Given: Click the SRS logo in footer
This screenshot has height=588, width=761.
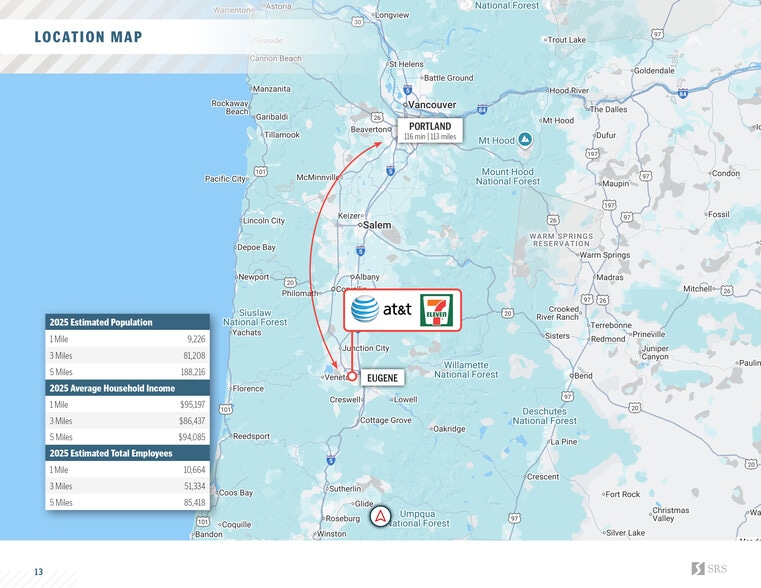Looking at the screenshot, I should pos(712,569).
